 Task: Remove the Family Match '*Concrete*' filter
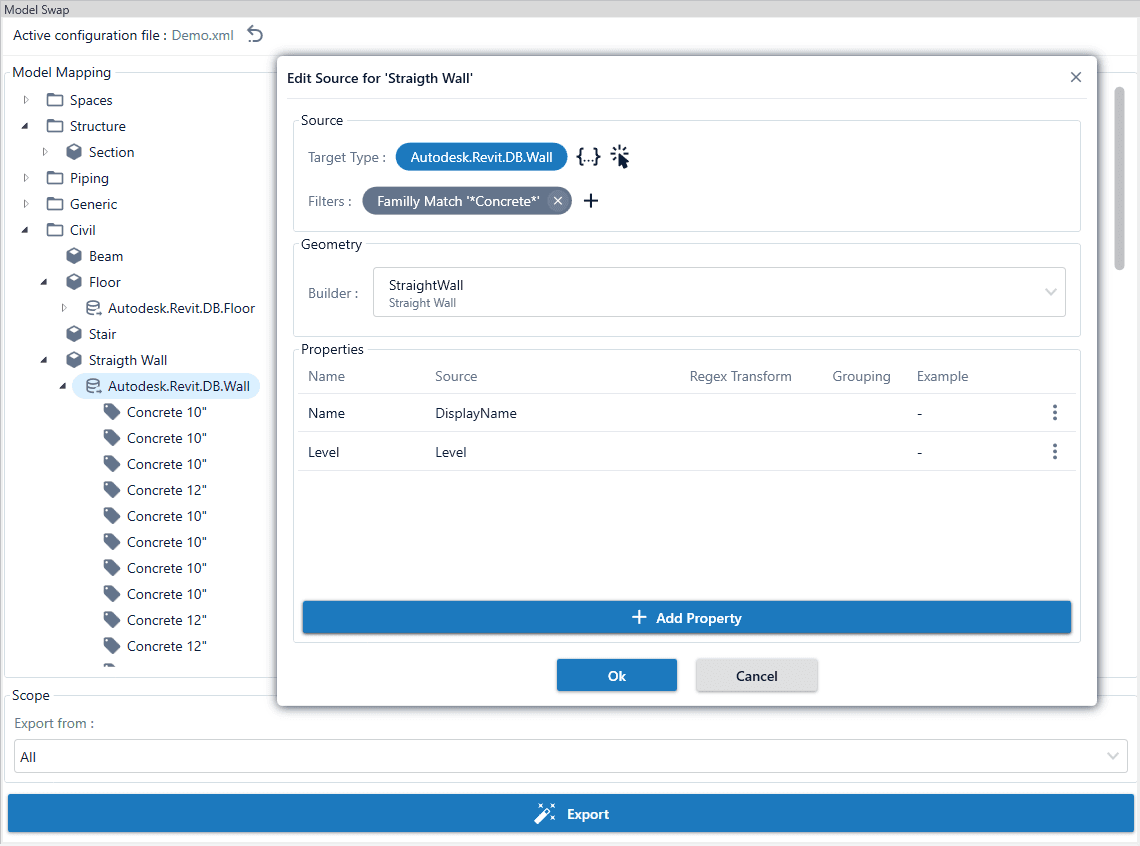[x=557, y=200]
